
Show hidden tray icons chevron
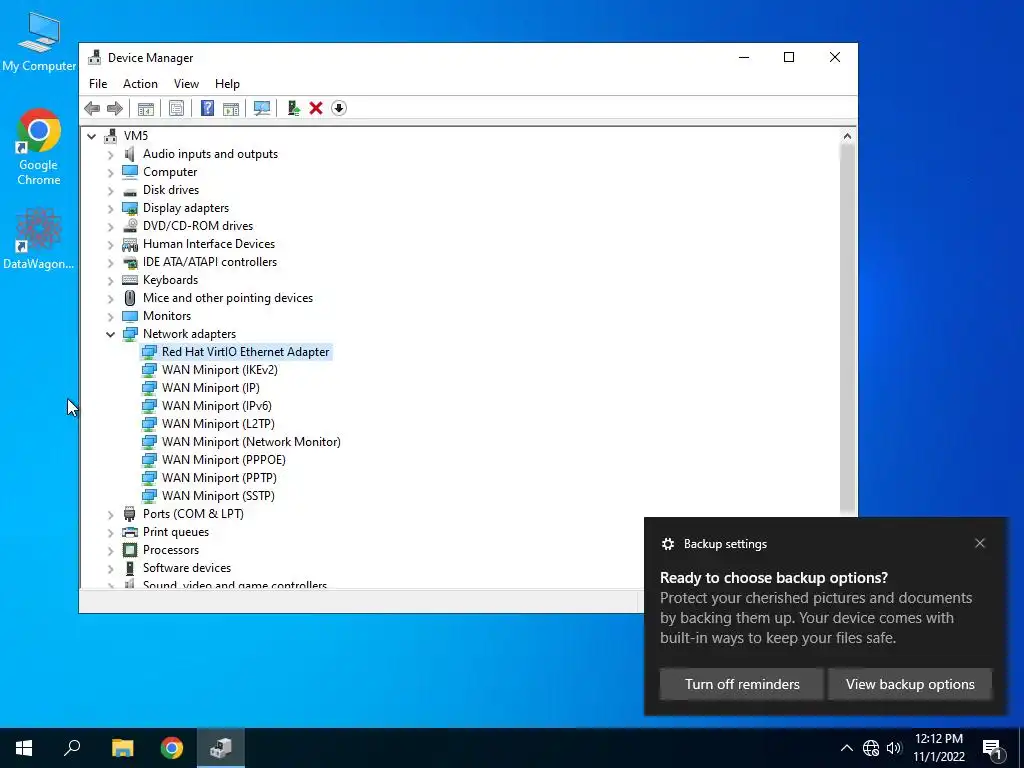846,748
